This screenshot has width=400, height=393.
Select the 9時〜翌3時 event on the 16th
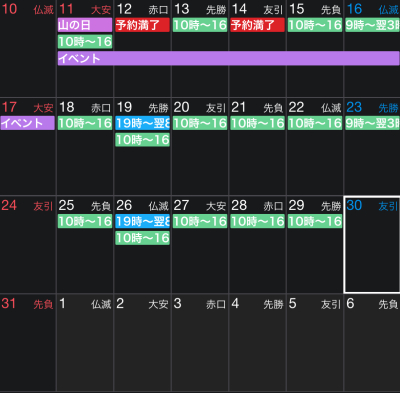[x=372, y=25]
